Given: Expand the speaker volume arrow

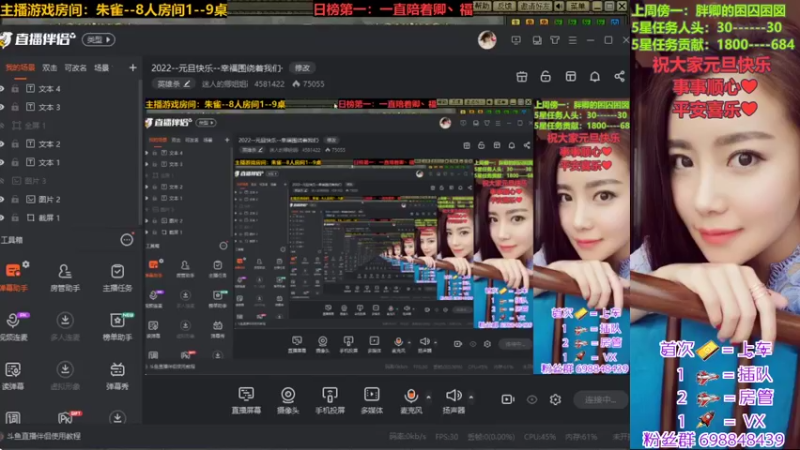Looking at the screenshot, I should [470, 396].
